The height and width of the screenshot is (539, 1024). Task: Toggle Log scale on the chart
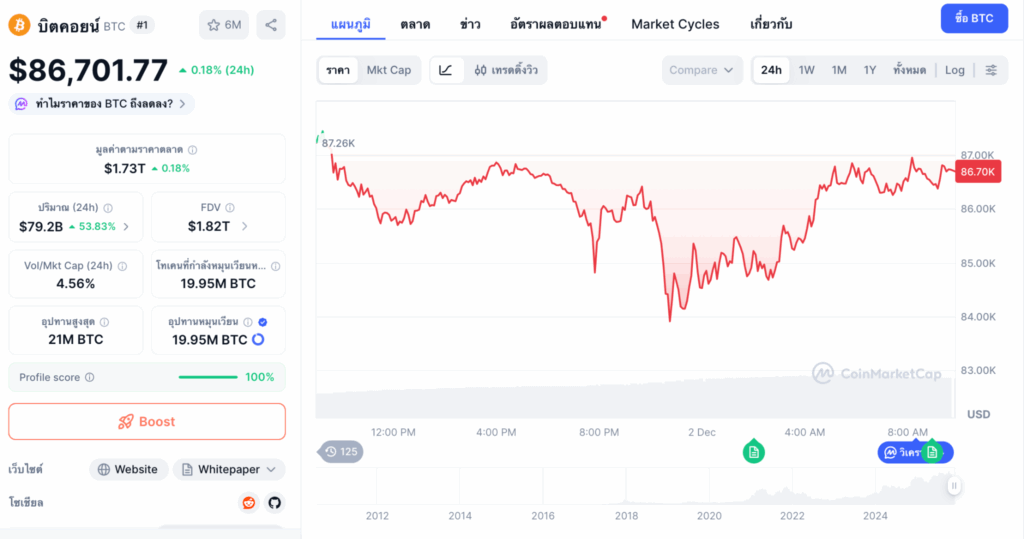point(955,70)
